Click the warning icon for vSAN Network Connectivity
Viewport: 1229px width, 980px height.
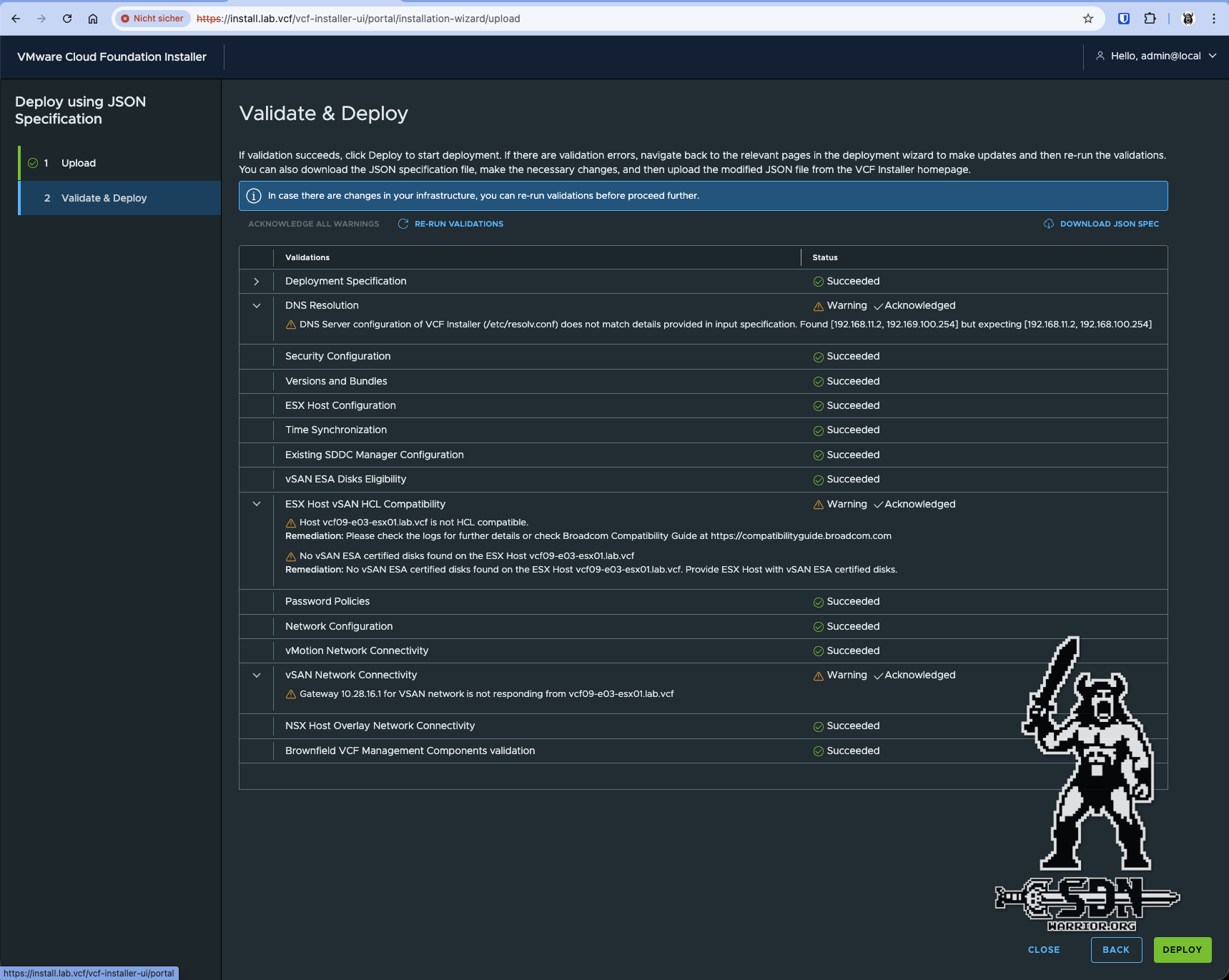(818, 675)
